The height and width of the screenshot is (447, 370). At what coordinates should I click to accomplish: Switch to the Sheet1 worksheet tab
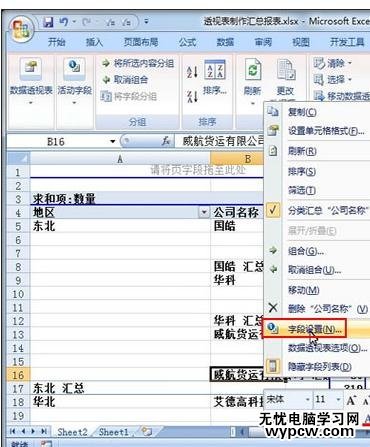[x=114, y=432]
